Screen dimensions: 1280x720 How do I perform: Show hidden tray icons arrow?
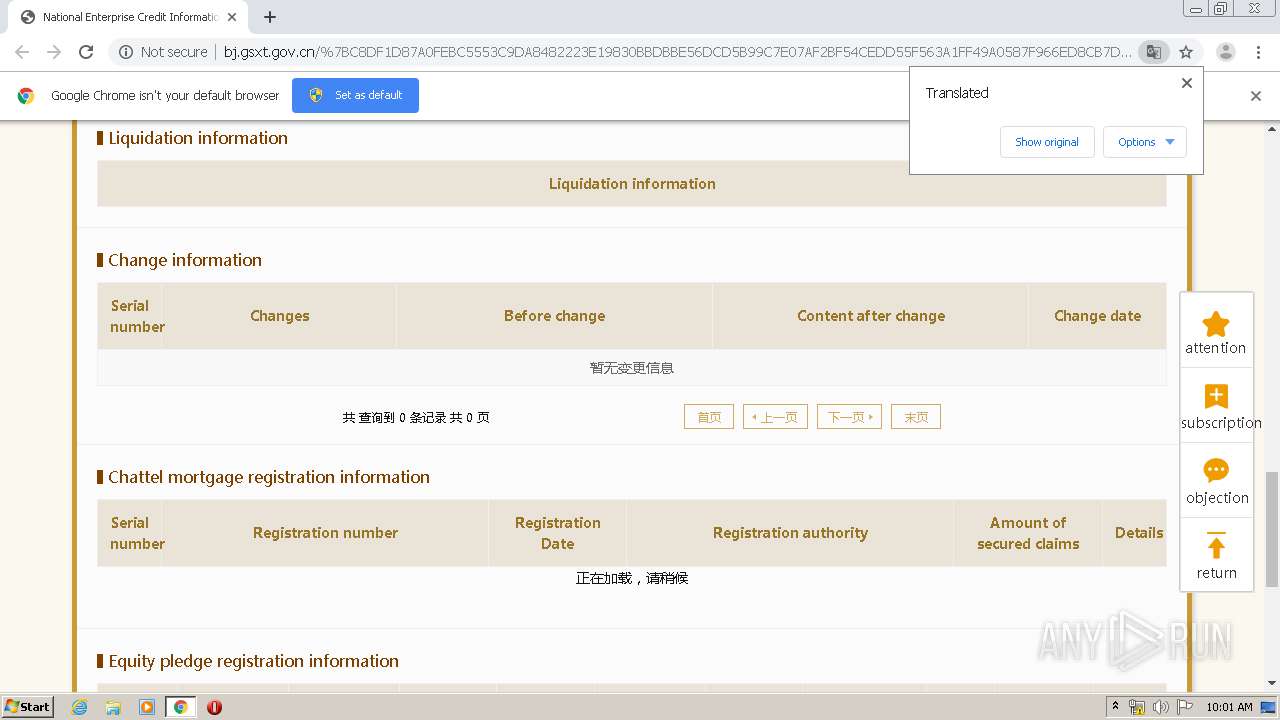1115,707
